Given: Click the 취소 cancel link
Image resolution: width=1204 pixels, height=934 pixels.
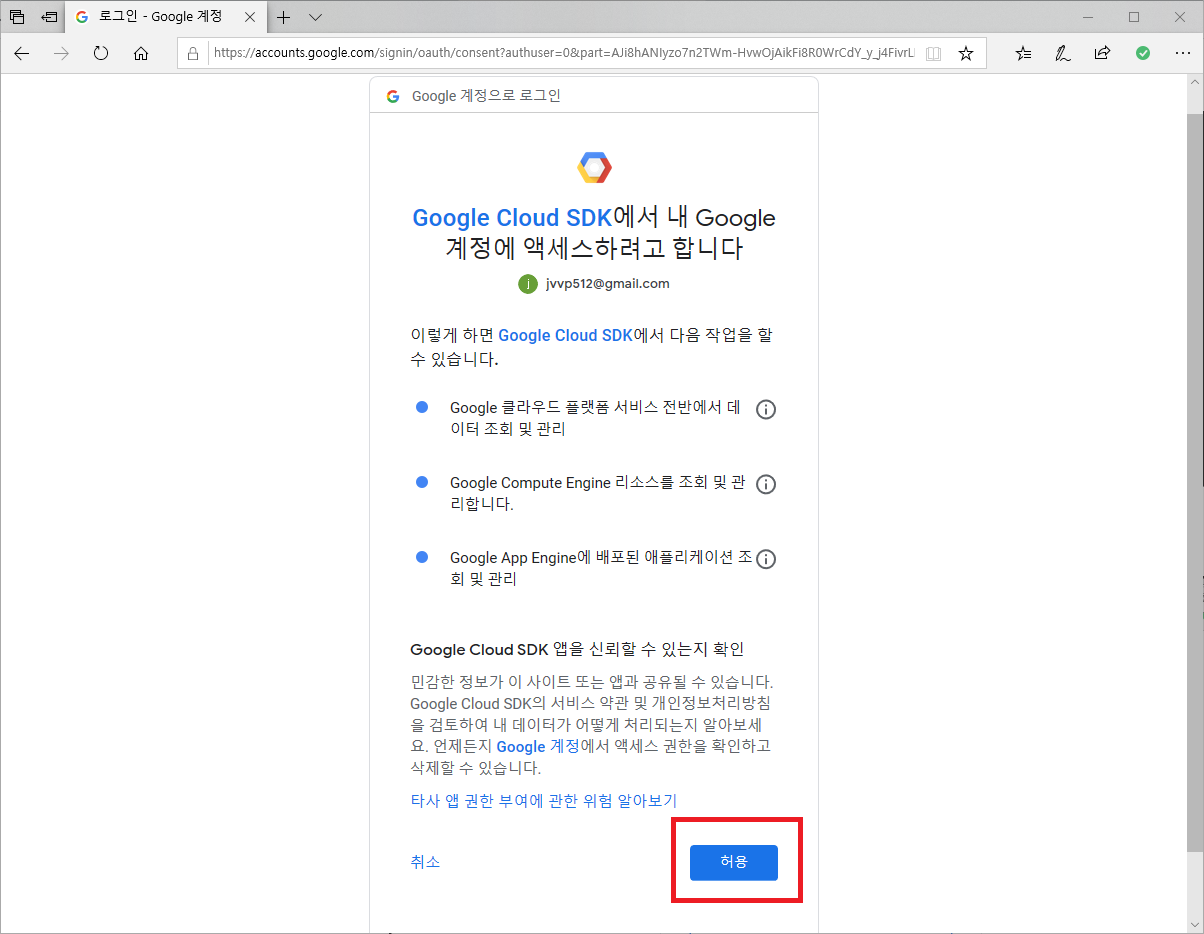Looking at the screenshot, I should 425,862.
